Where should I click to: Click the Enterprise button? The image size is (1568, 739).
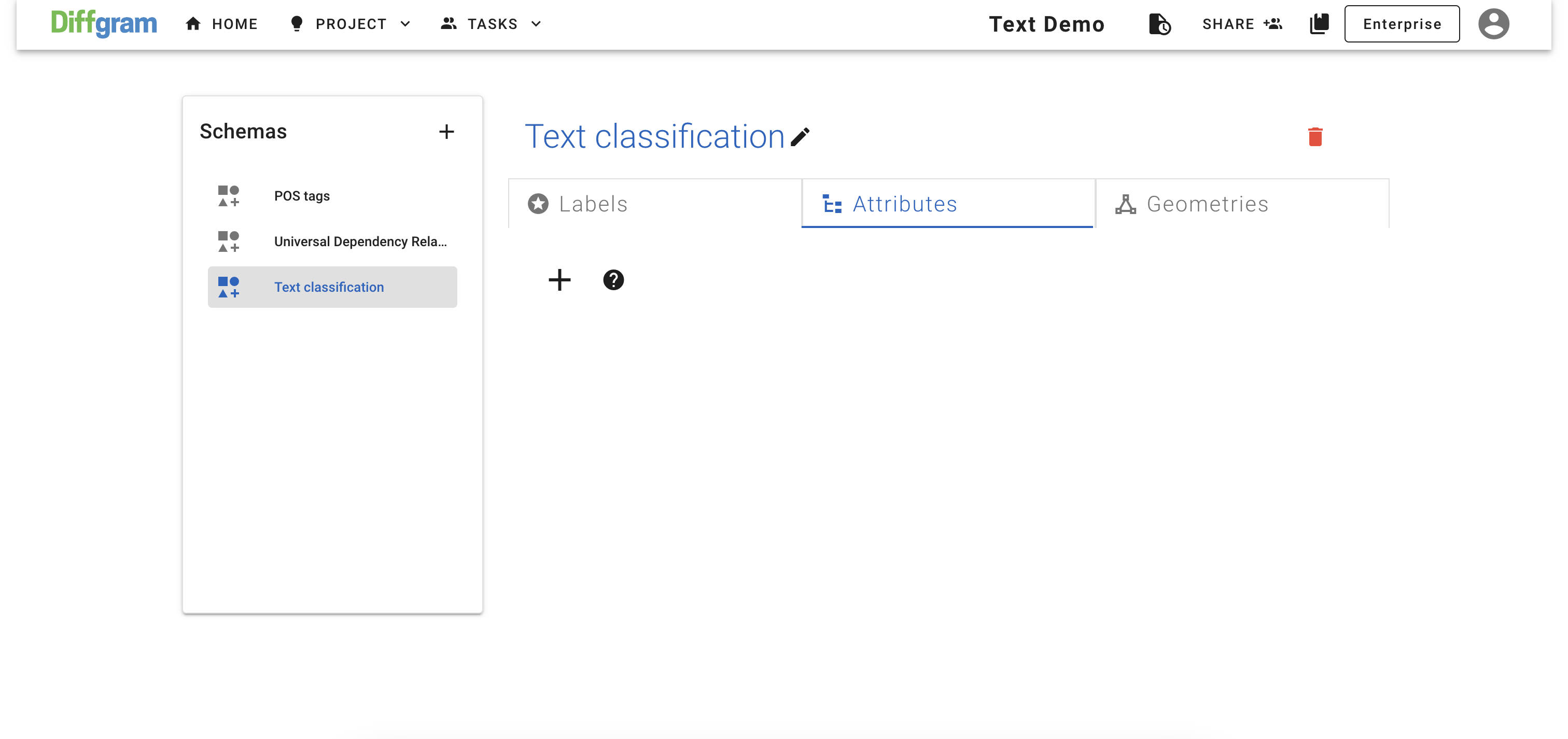point(1401,24)
